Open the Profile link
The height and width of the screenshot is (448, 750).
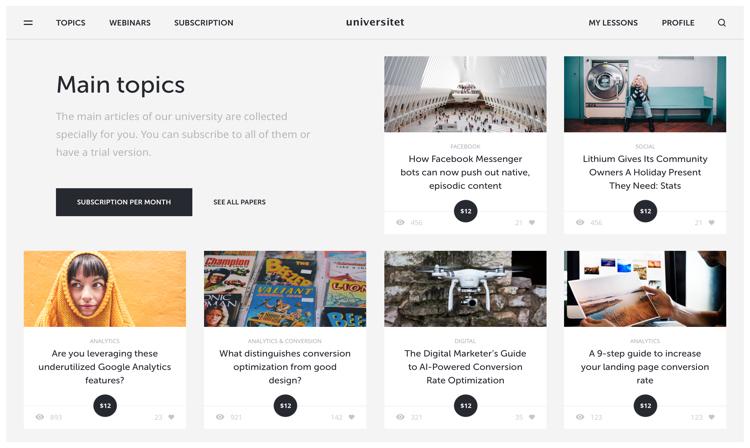pos(678,22)
